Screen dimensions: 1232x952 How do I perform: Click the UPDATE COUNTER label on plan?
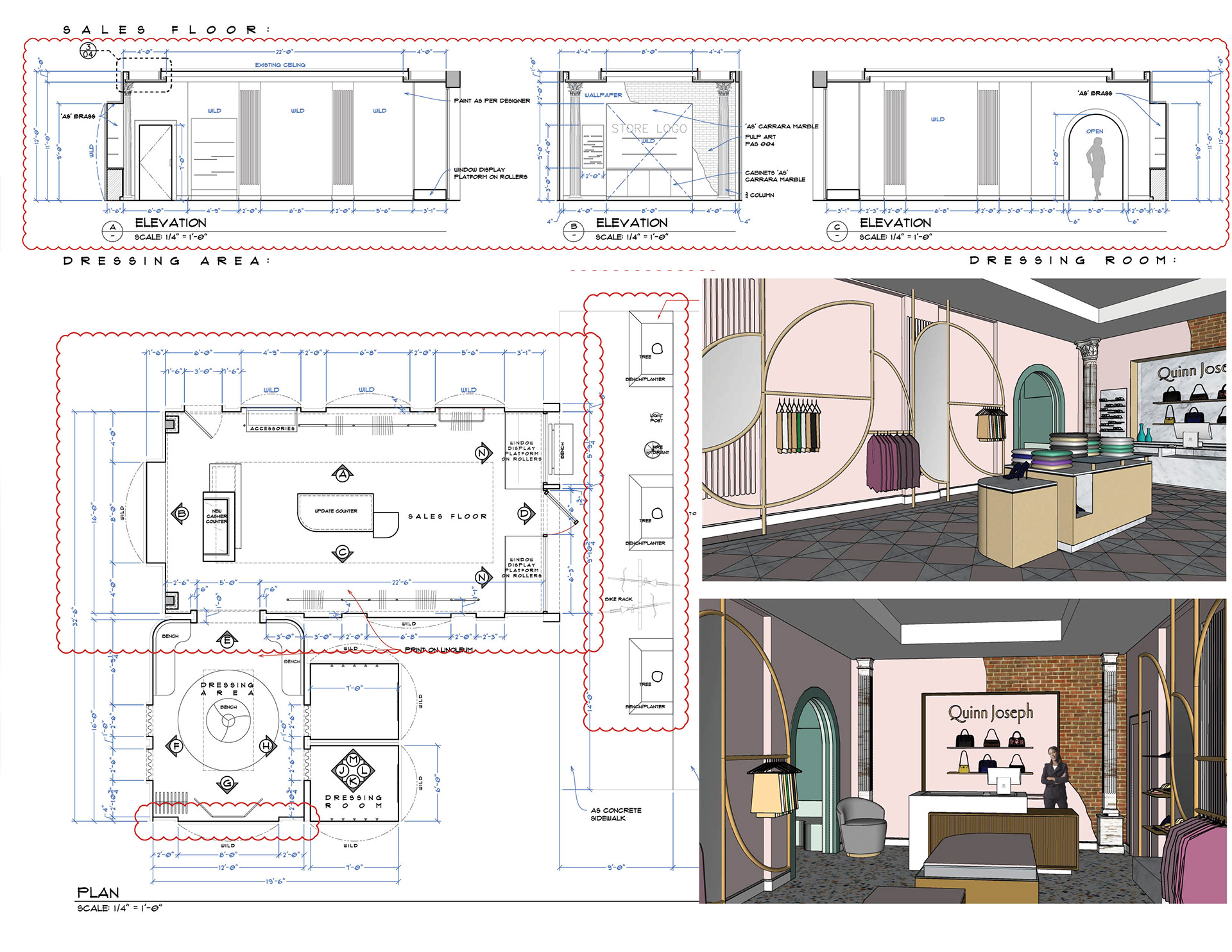pos(336,511)
